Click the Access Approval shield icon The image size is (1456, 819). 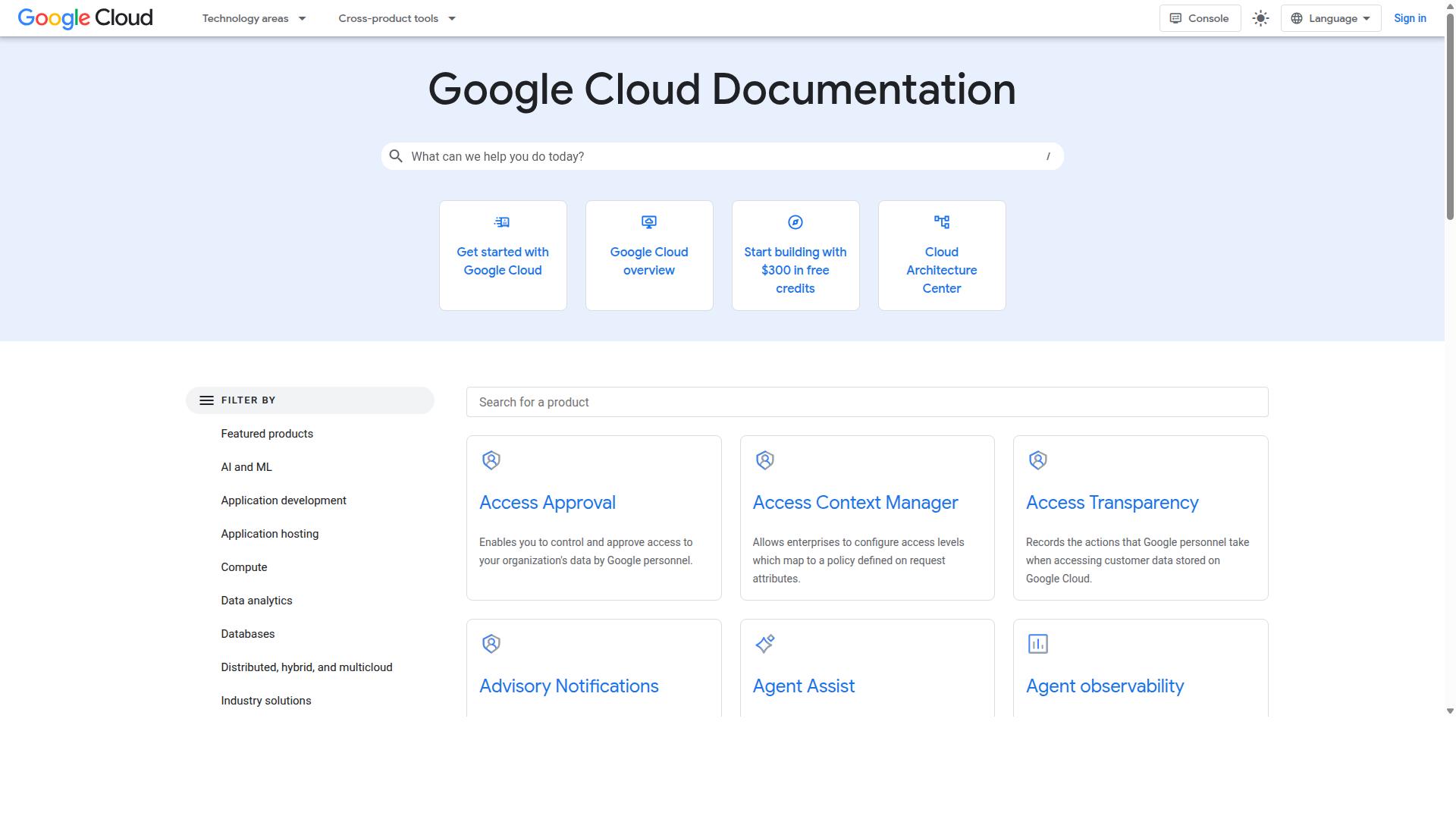tap(491, 460)
